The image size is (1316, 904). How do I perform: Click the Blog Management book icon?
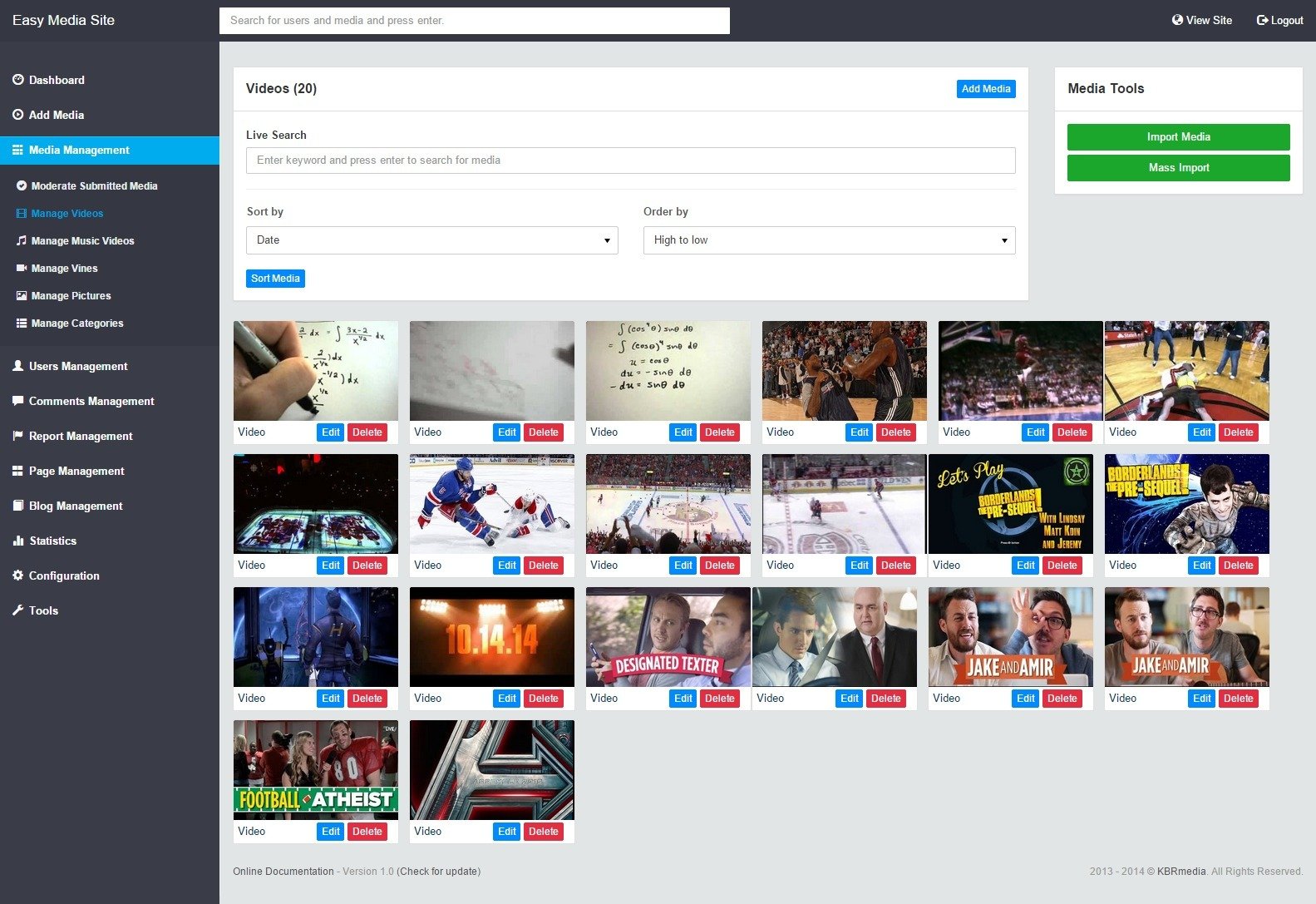coord(17,506)
